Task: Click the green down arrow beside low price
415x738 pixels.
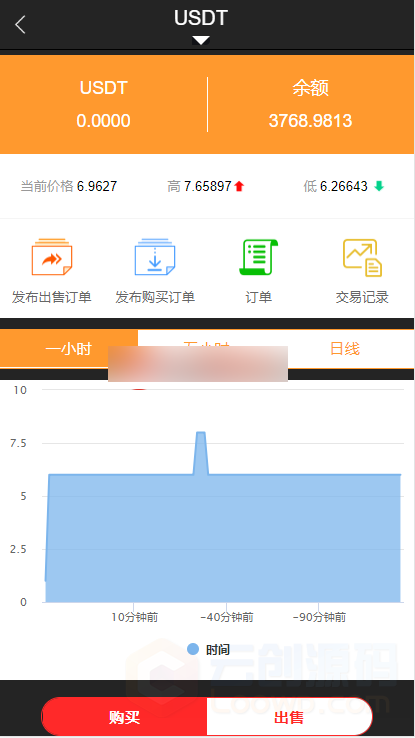Action: tap(379, 186)
